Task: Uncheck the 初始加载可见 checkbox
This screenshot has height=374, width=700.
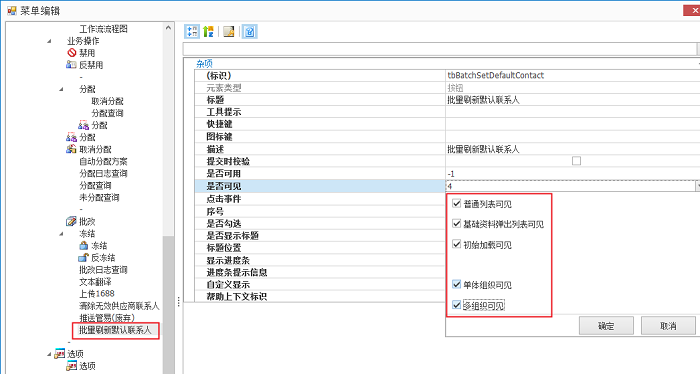Action: (x=456, y=244)
